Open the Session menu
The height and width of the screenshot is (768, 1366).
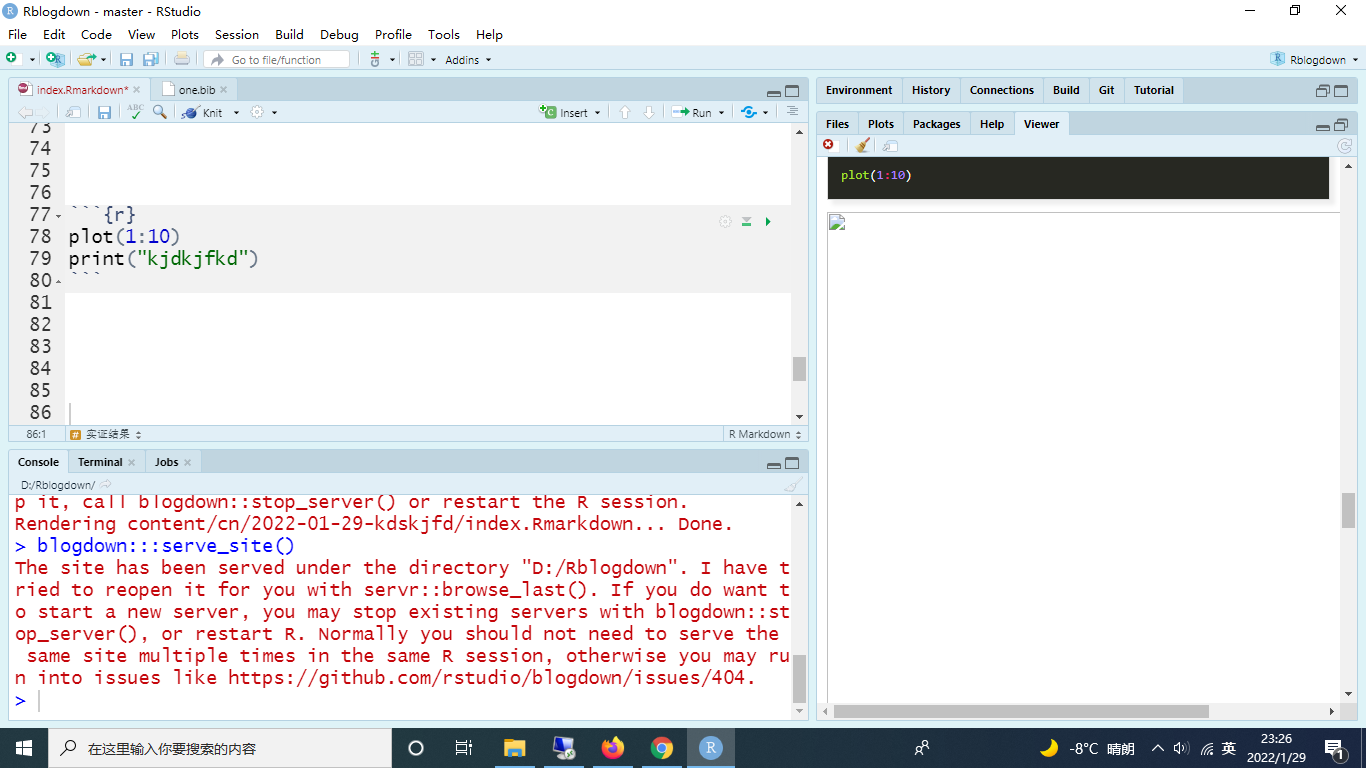point(236,34)
